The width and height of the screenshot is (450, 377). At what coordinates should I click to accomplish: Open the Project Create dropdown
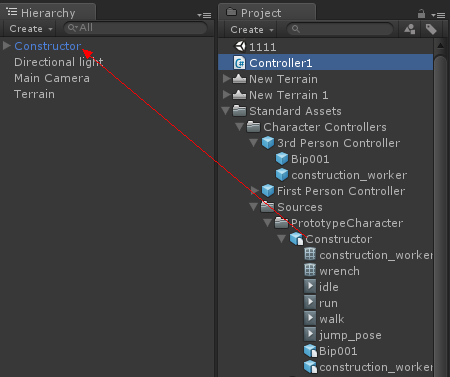coord(252,30)
